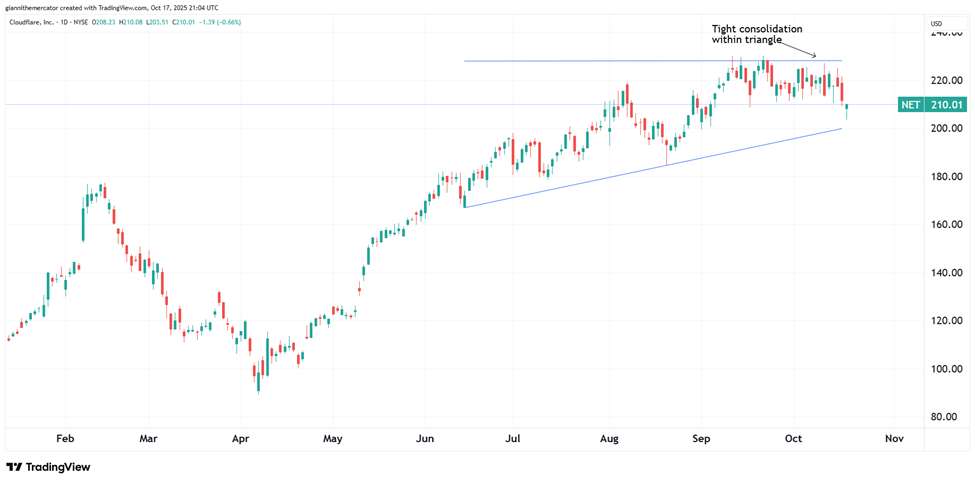This screenshot has width=975, height=483.
Task: Click the annotation arrow pointing at consolidation
Action: pos(802,52)
